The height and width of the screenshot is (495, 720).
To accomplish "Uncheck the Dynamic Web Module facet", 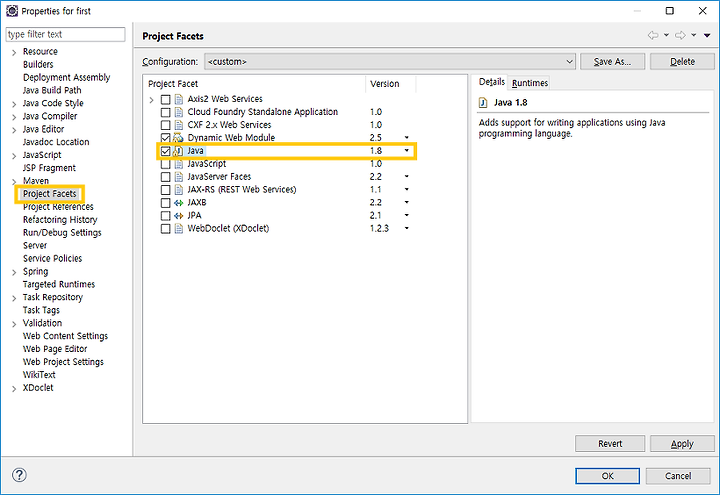I will (165, 138).
